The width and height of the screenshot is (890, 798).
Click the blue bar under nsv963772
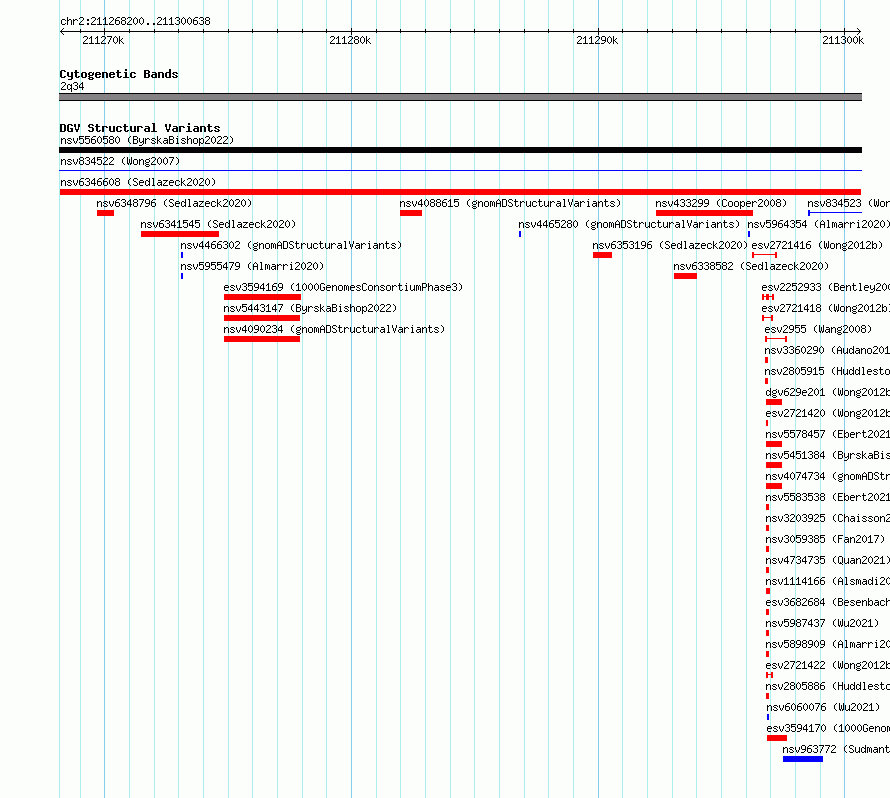(x=803, y=759)
